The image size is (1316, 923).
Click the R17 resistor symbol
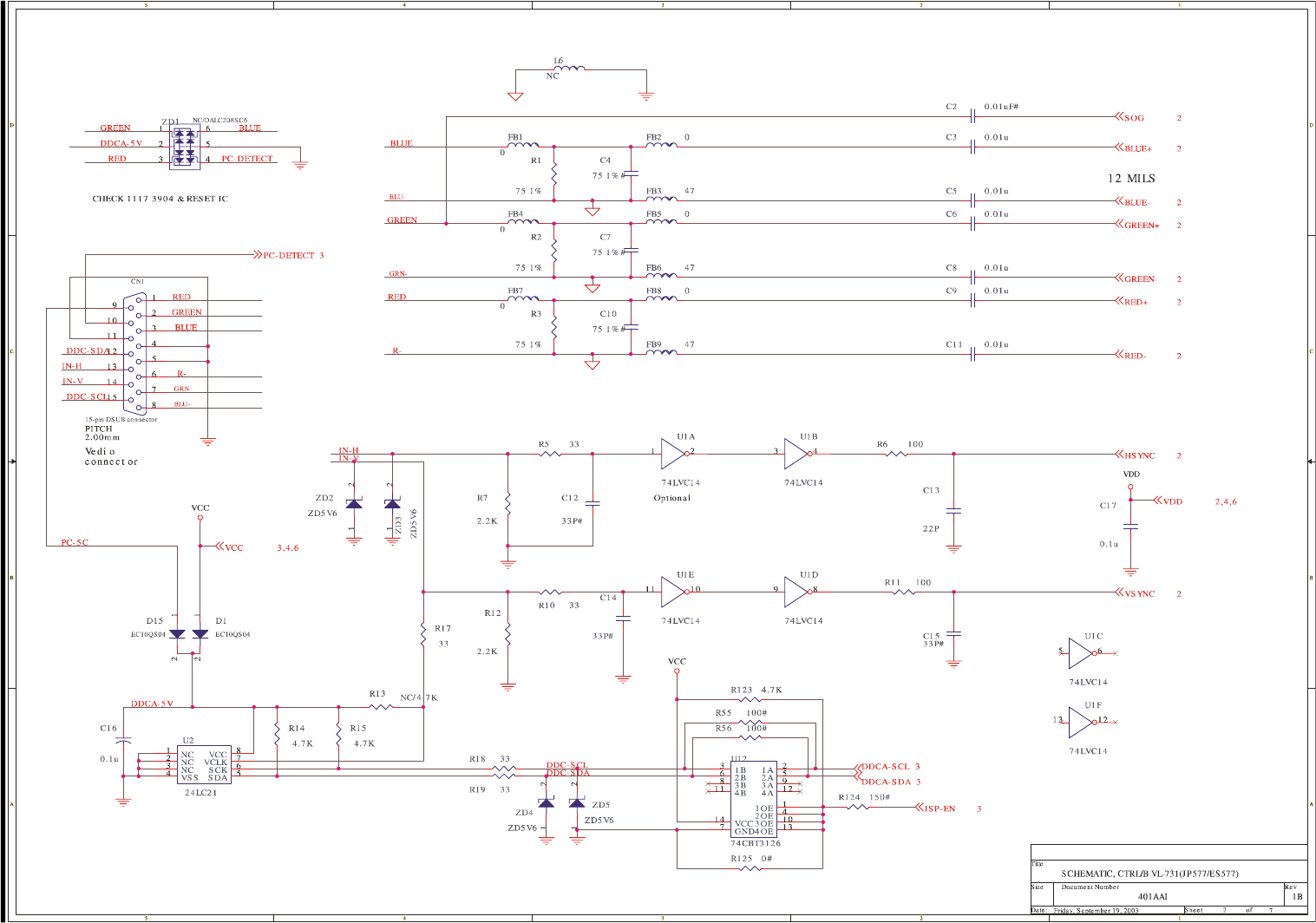pos(423,636)
